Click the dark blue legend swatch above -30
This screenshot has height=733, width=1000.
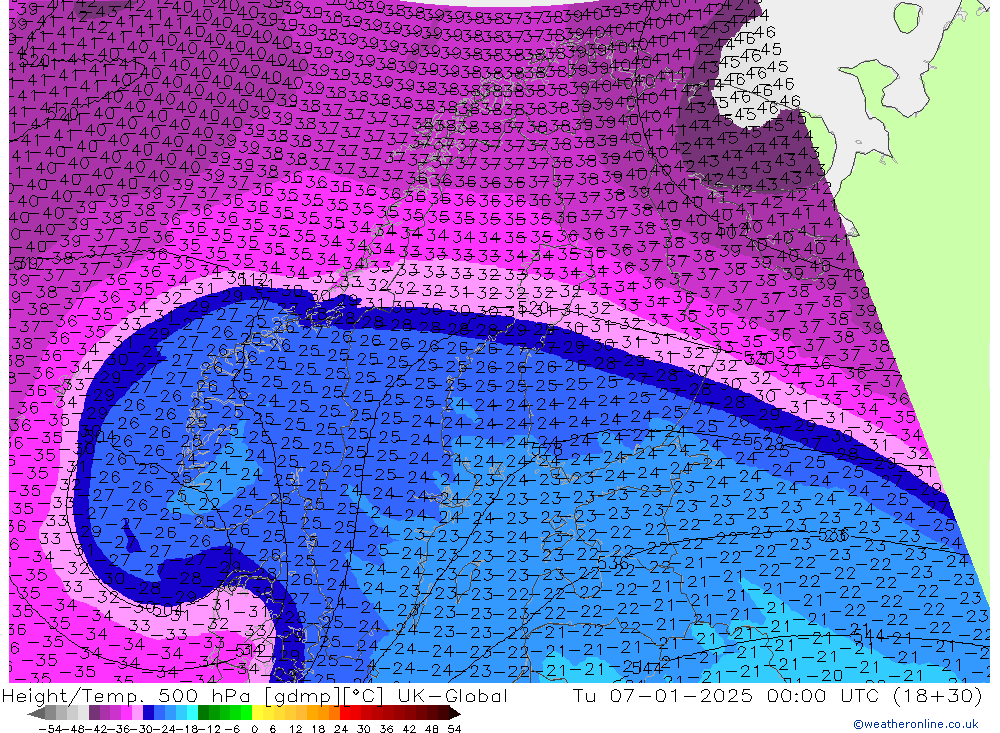coord(148,713)
